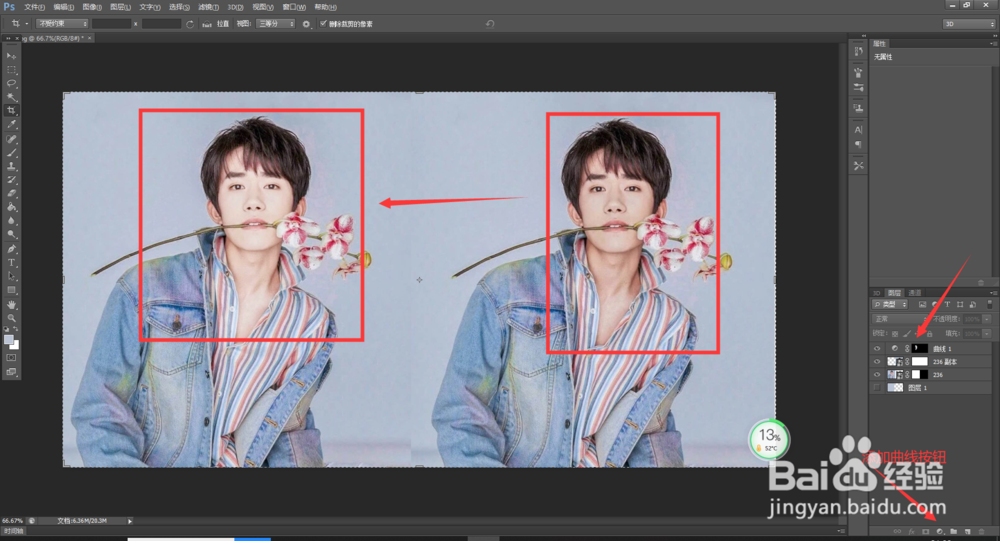Select the Paint Bucket tool
1000x541 pixels.
[11, 207]
